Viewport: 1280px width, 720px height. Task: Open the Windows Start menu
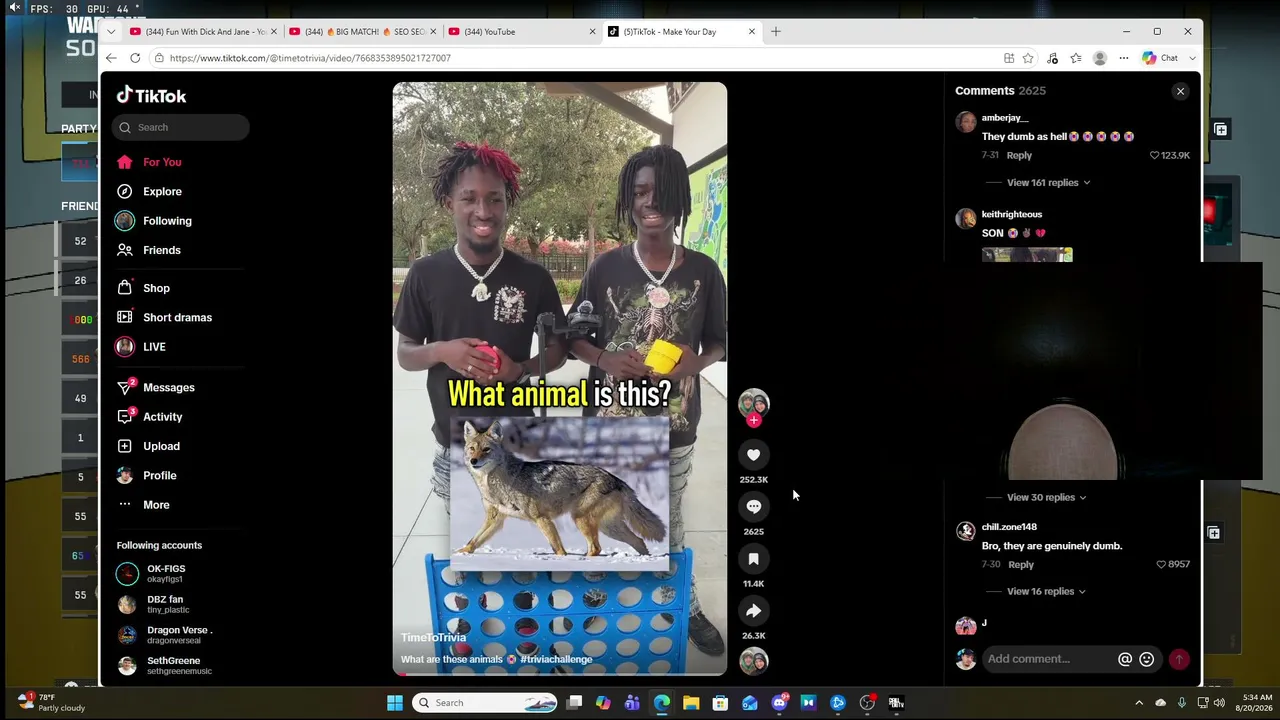(x=395, y=703)
